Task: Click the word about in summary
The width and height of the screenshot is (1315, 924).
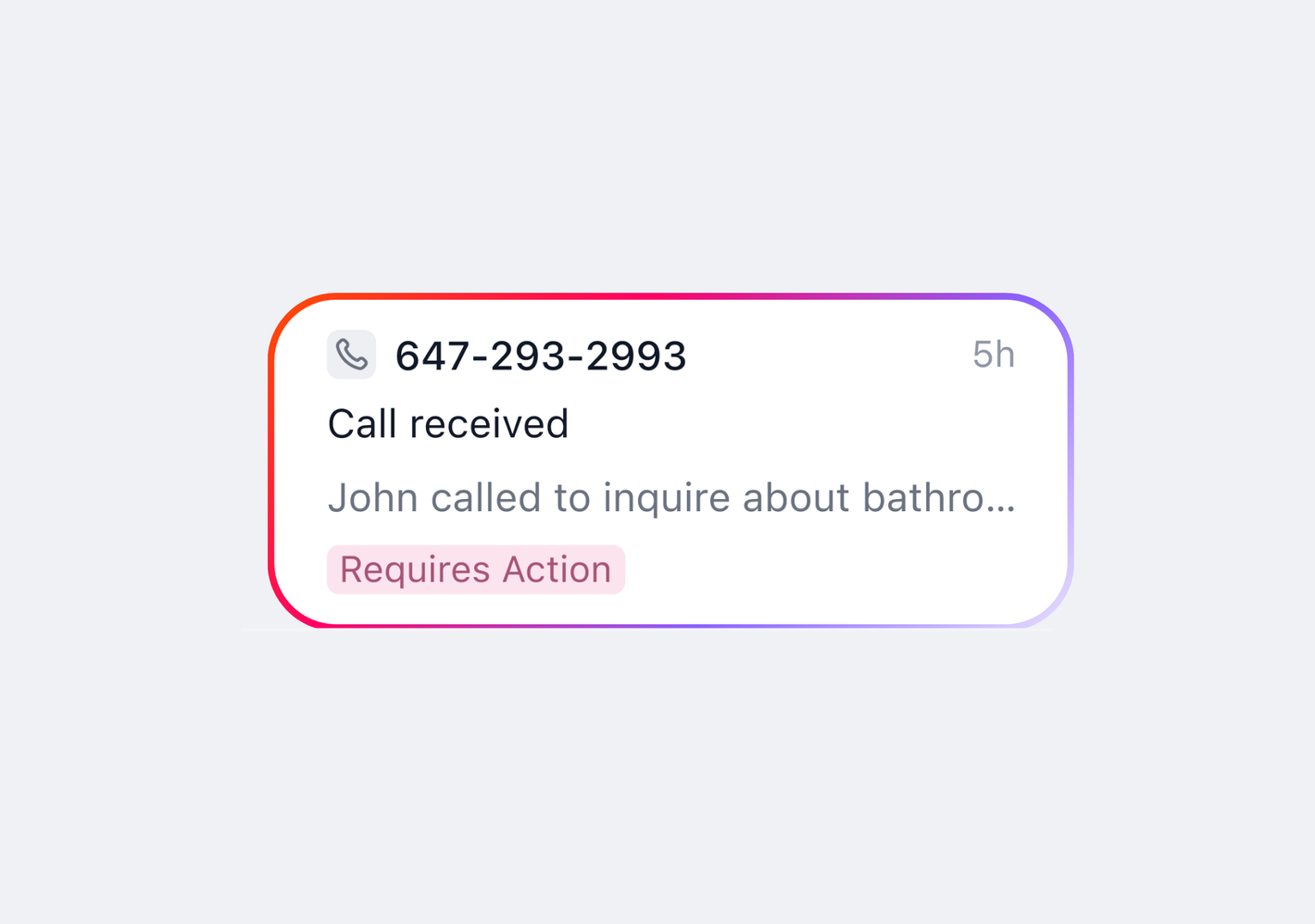Action: (x=796, y=498)
